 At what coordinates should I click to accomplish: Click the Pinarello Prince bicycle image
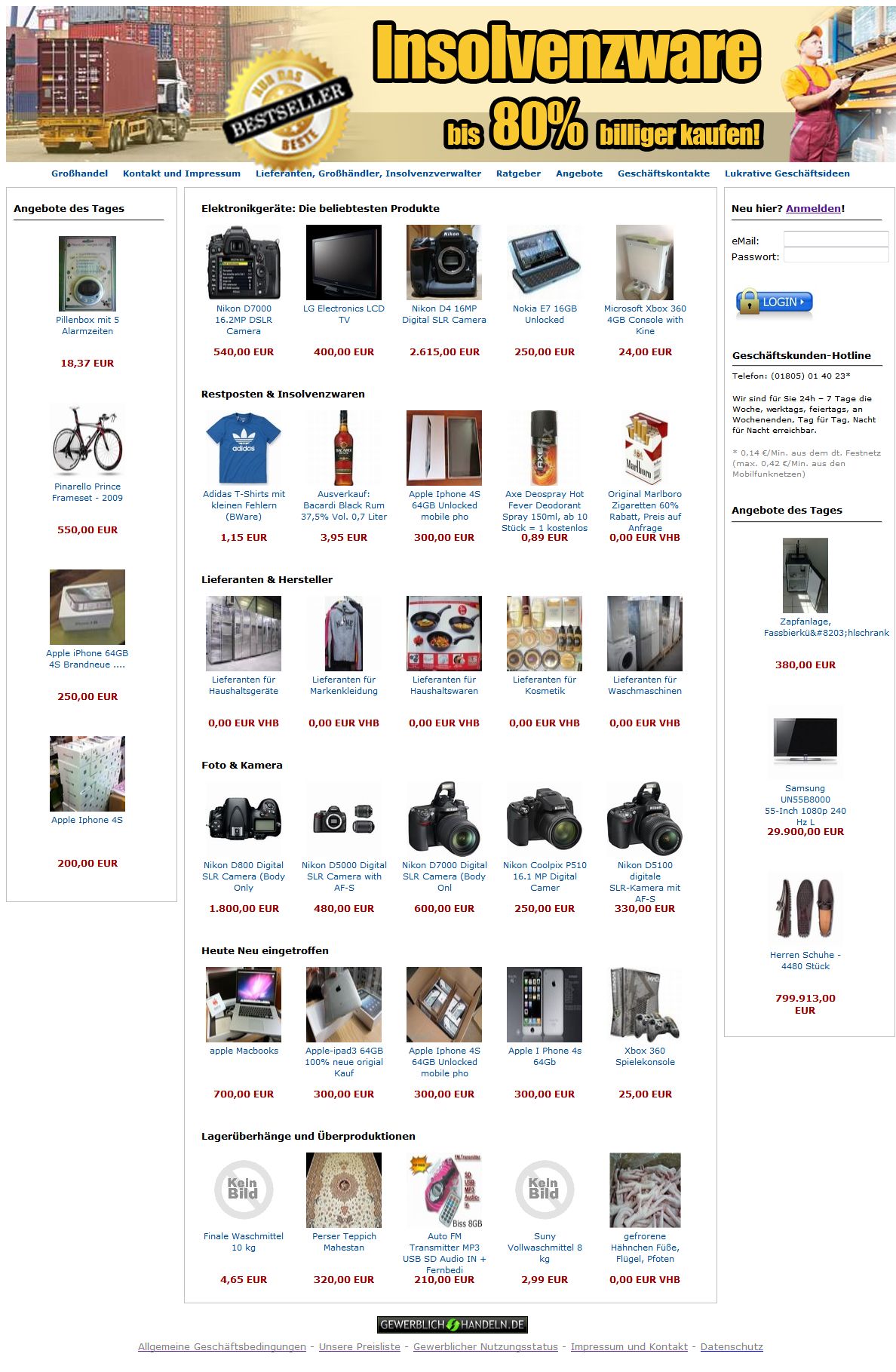coord(87,440)
